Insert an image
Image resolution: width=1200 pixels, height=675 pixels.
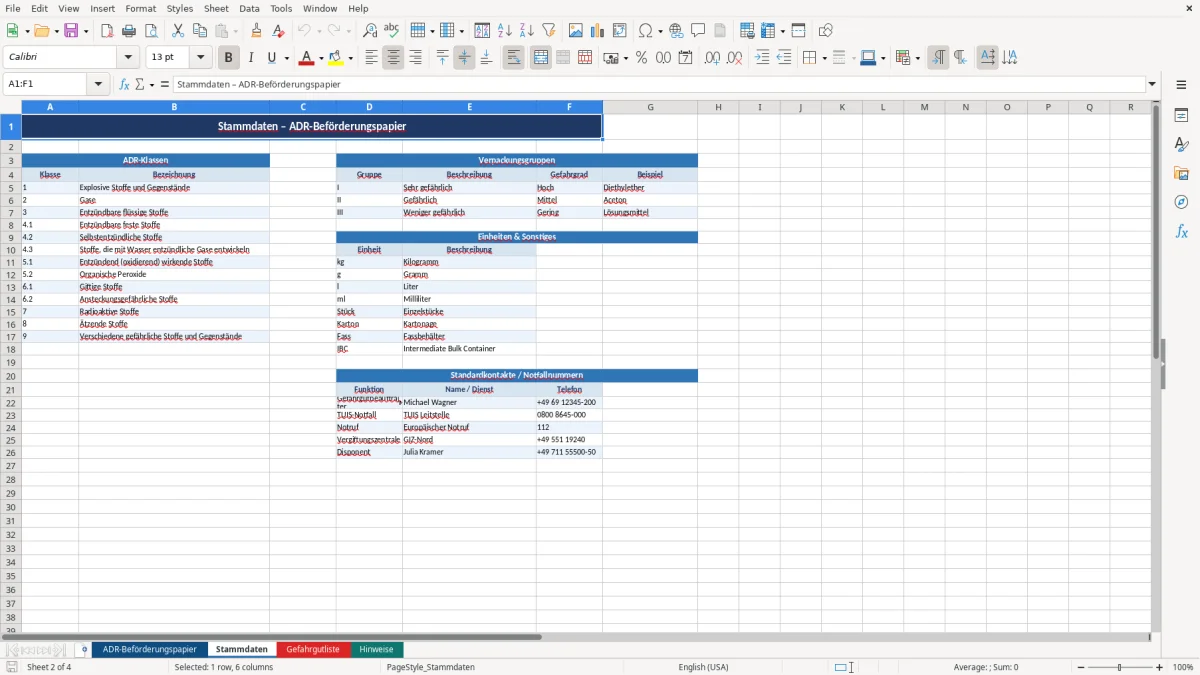(576, 31)
